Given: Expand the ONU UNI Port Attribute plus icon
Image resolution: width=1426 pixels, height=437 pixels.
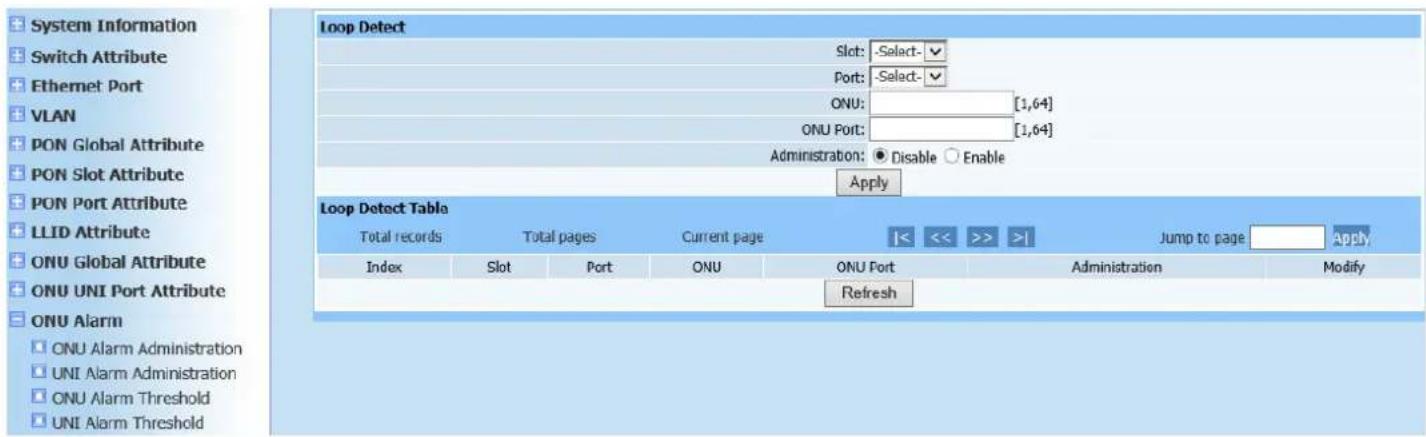Looking at the screenshot, I should [x=14, y=292].
